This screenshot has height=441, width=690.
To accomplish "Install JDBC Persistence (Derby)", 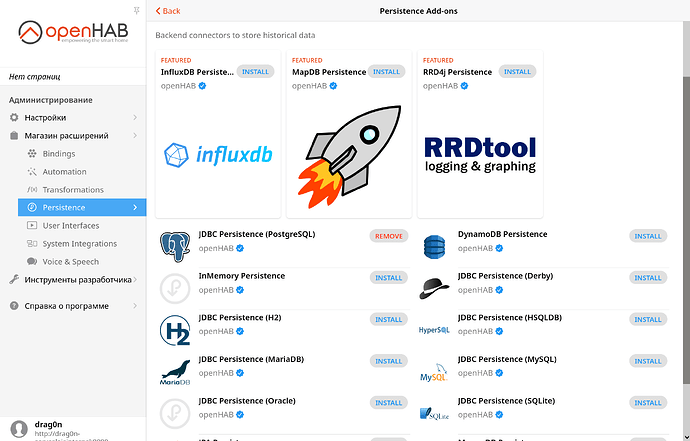I will point(648,278).
